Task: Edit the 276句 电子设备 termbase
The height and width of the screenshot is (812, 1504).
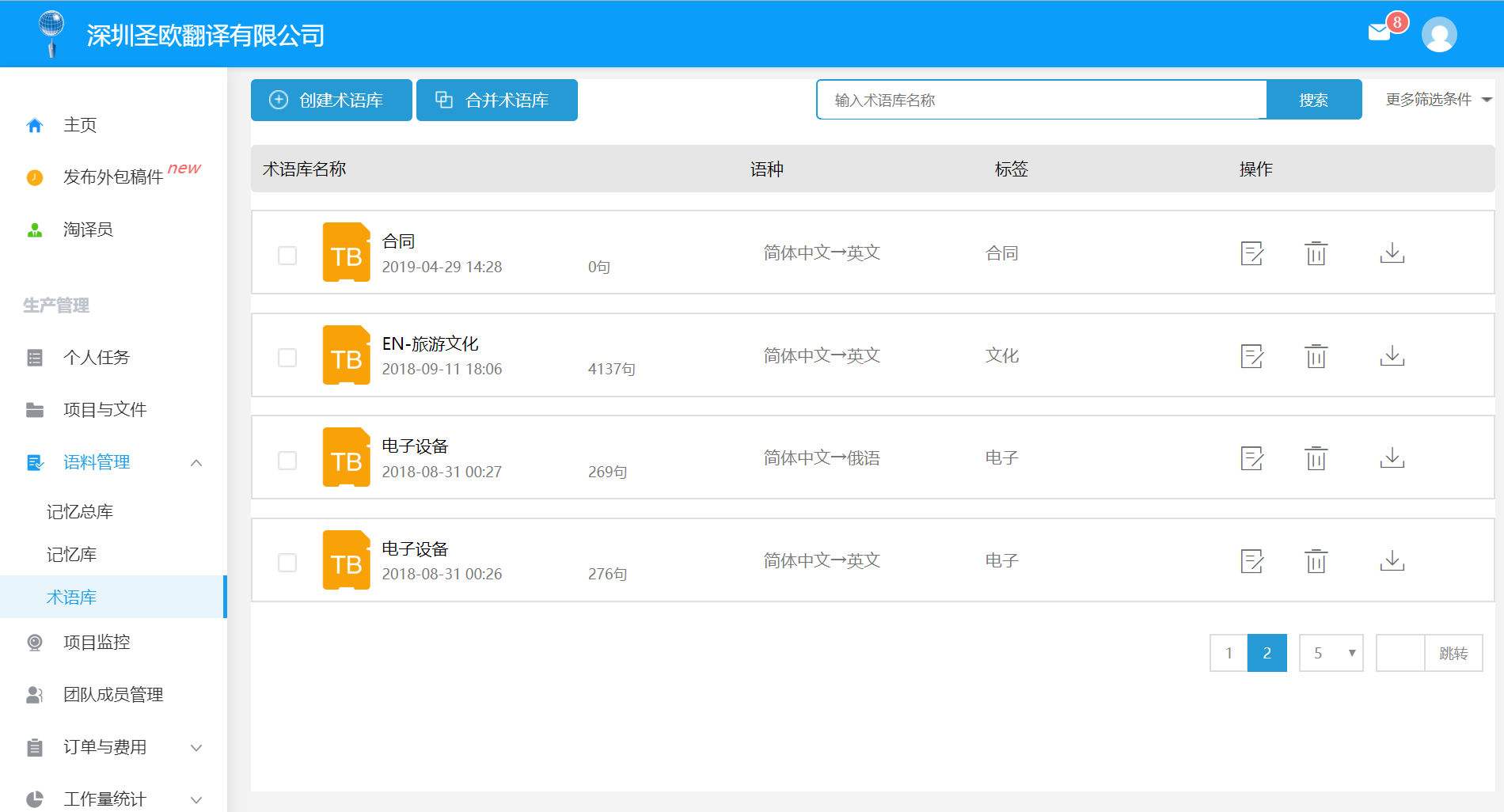Action: (x=1251, y=561)
